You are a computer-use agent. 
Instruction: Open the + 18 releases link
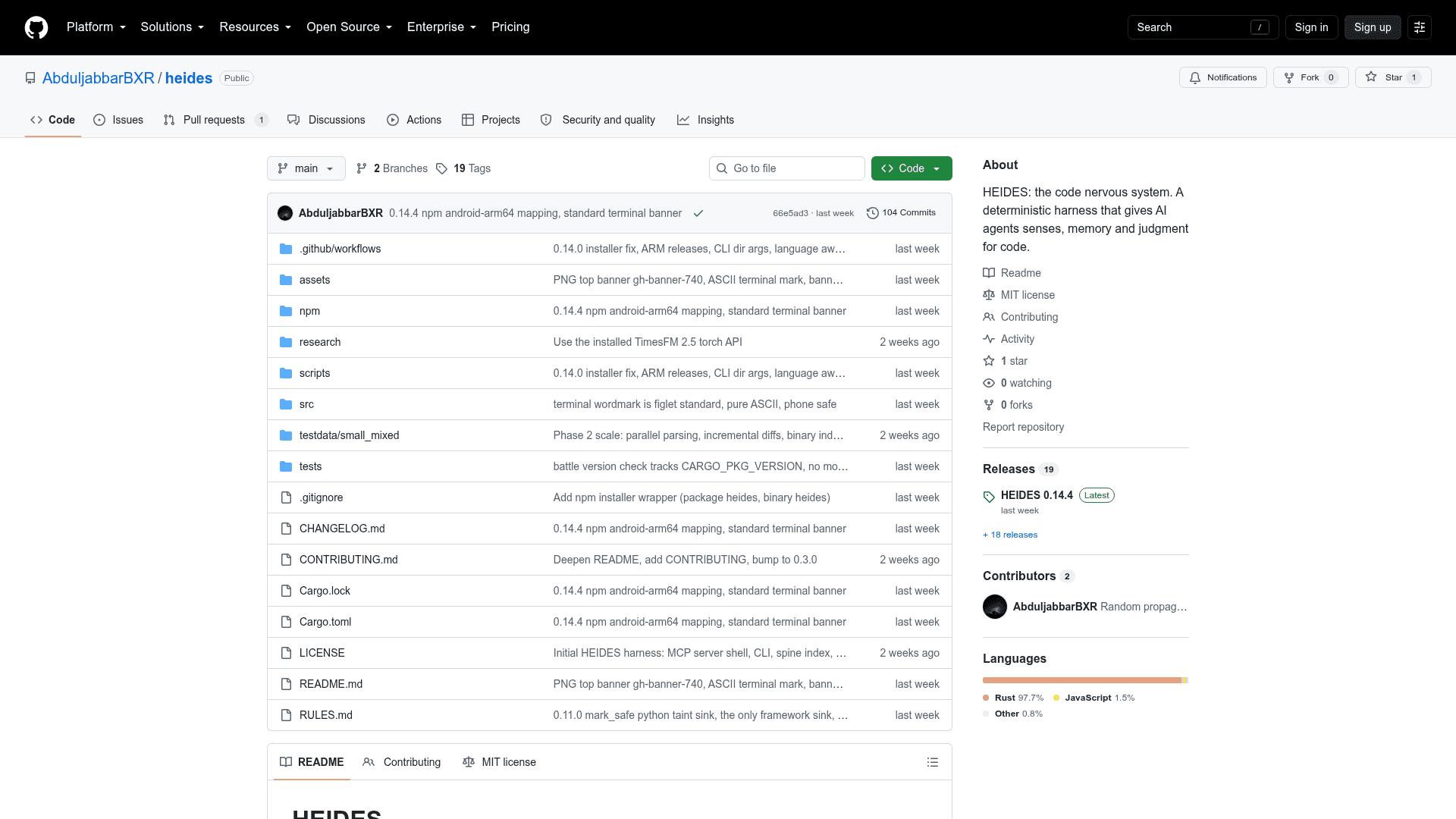(1010, 535)
